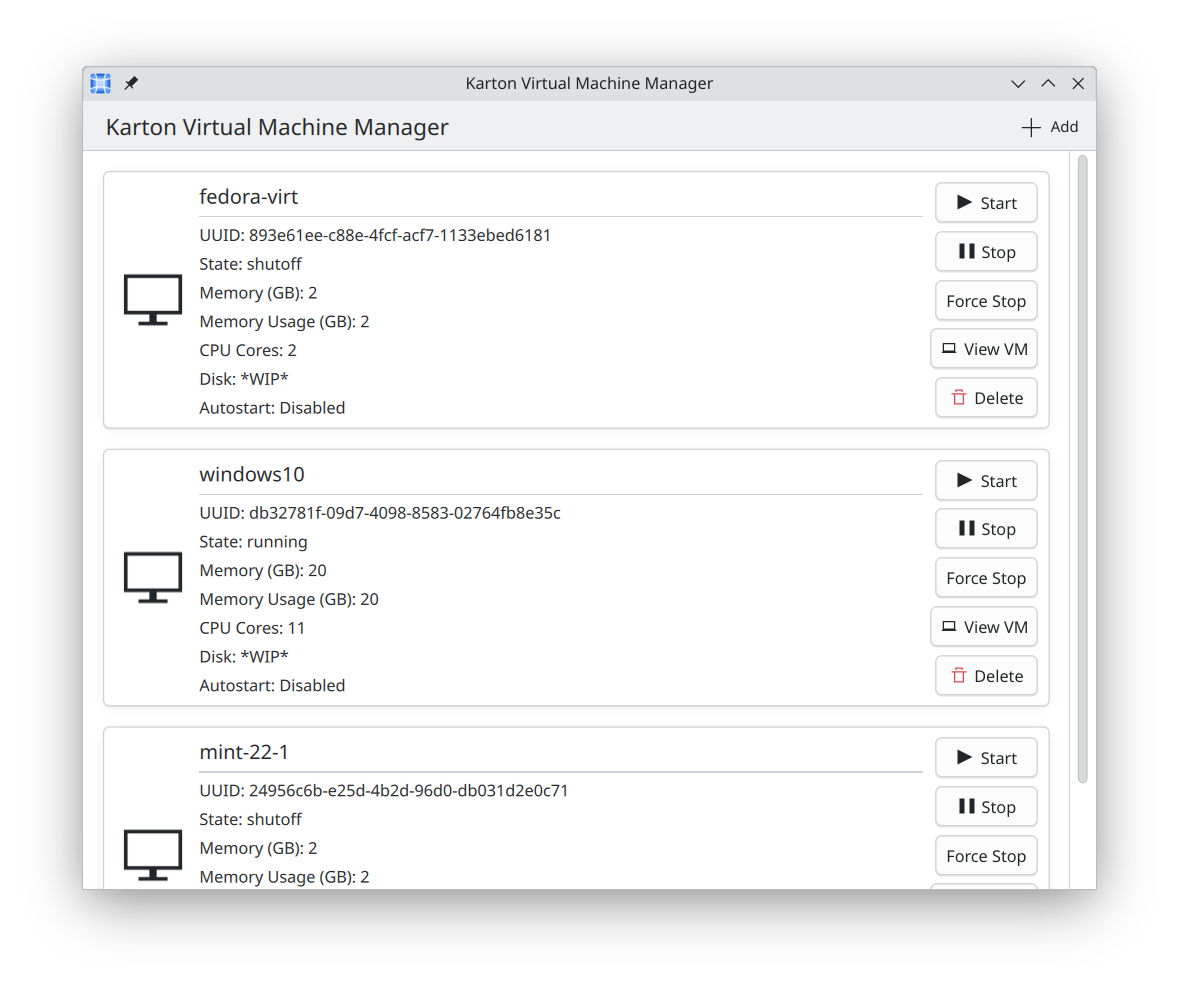Start the mint-22-1 virtual machine
Screen dimensions: 1178x986
pos(986,758)
